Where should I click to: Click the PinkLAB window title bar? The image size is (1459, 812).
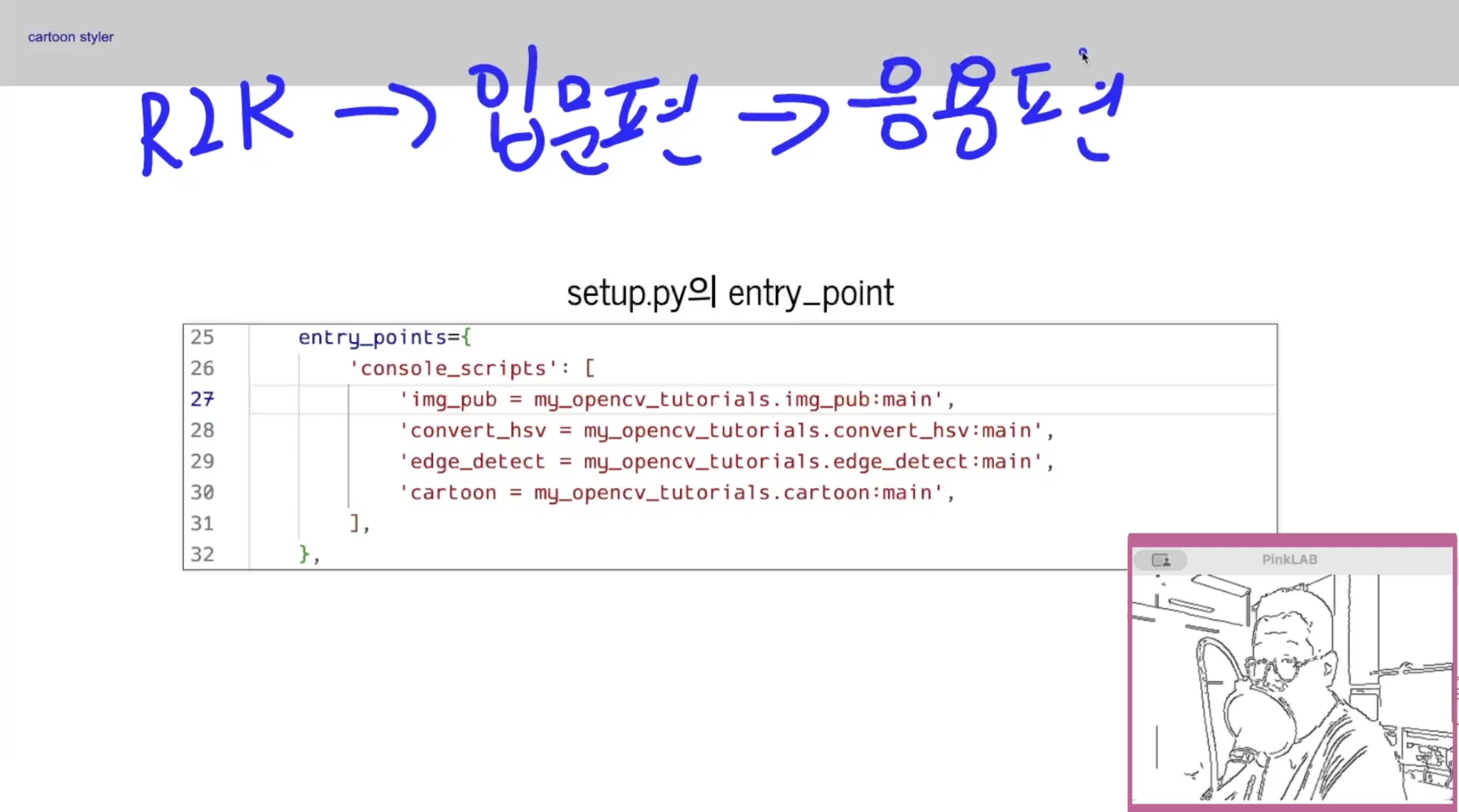coord(1289,560)
